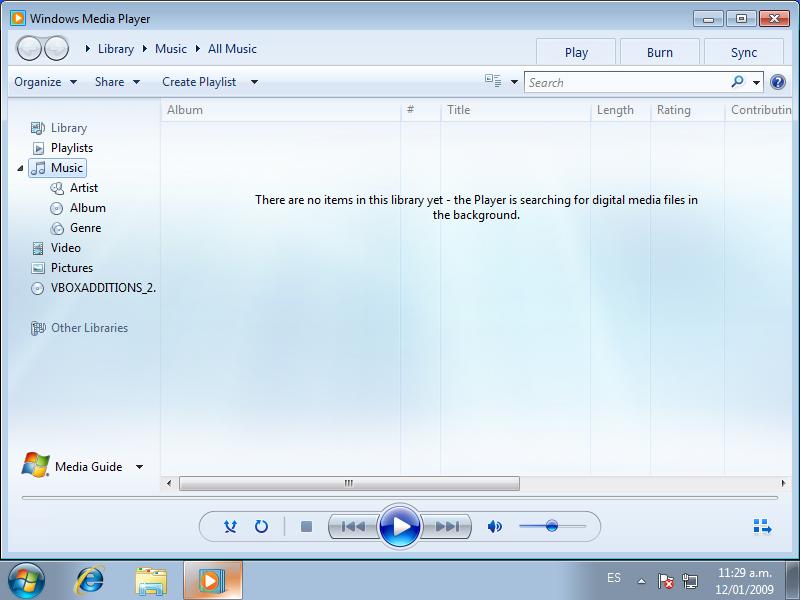Screen dimensions: 800x600
Task: Go to the Previous track button
Action: pos(352,526)
